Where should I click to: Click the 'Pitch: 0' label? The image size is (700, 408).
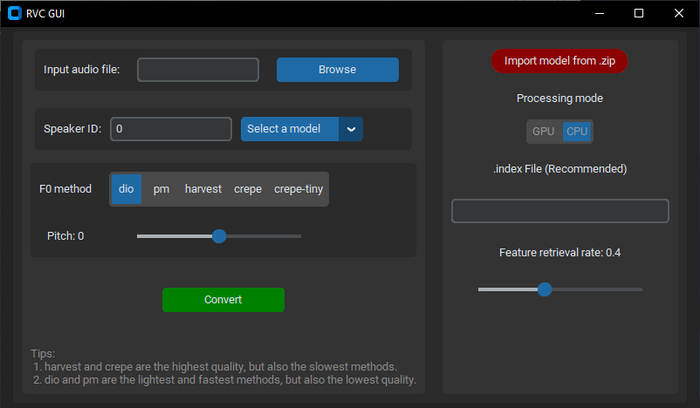[65, 236]
